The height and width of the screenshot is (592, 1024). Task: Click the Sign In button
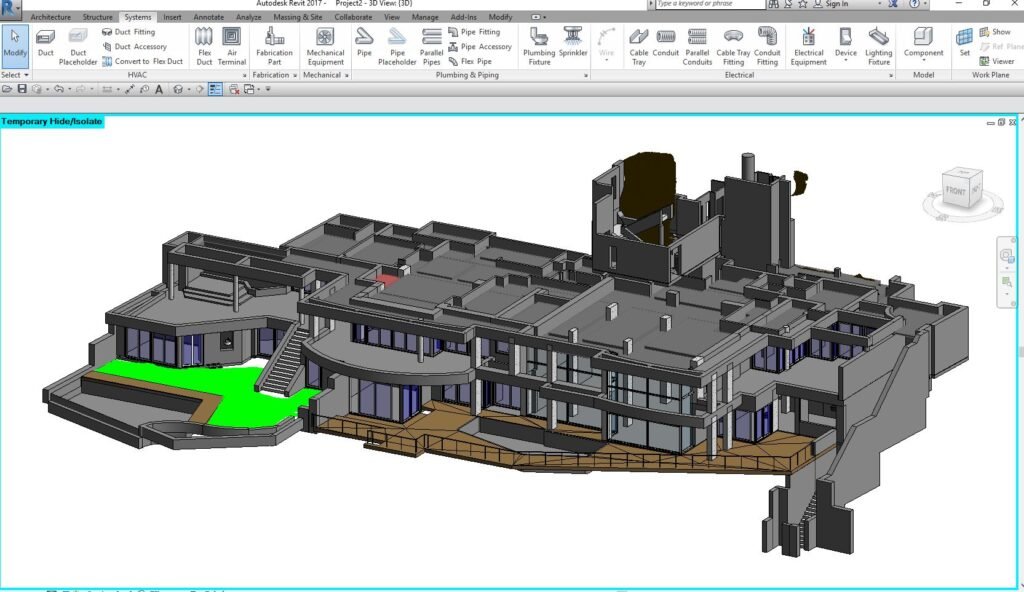tap(835, 4)
